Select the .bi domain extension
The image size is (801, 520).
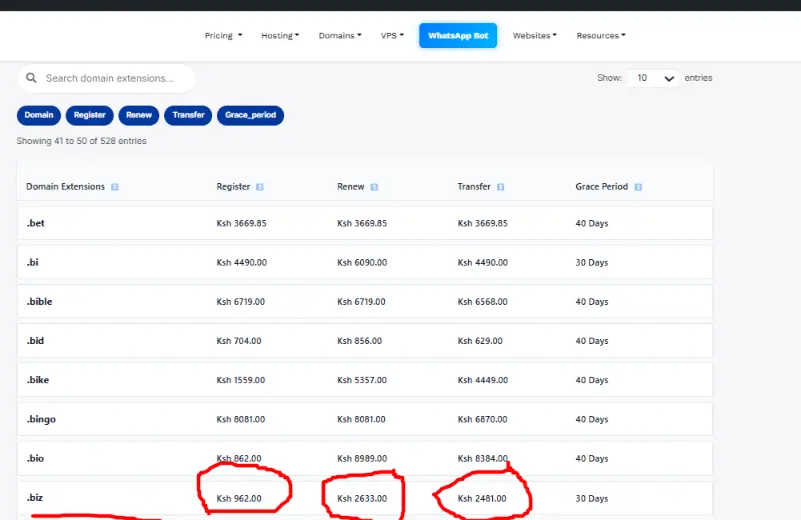[33, 262]
